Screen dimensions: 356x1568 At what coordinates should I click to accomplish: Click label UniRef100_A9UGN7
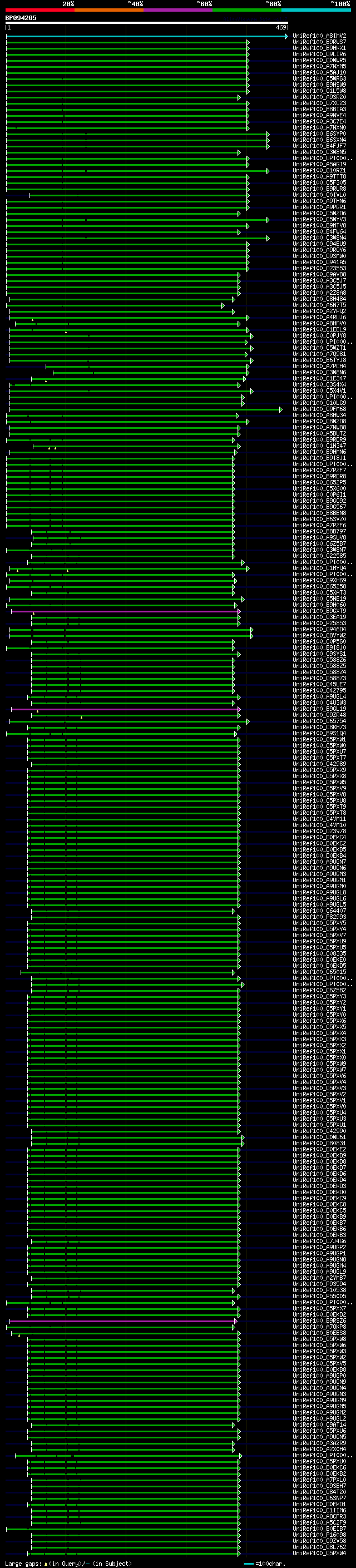(319, 862)
